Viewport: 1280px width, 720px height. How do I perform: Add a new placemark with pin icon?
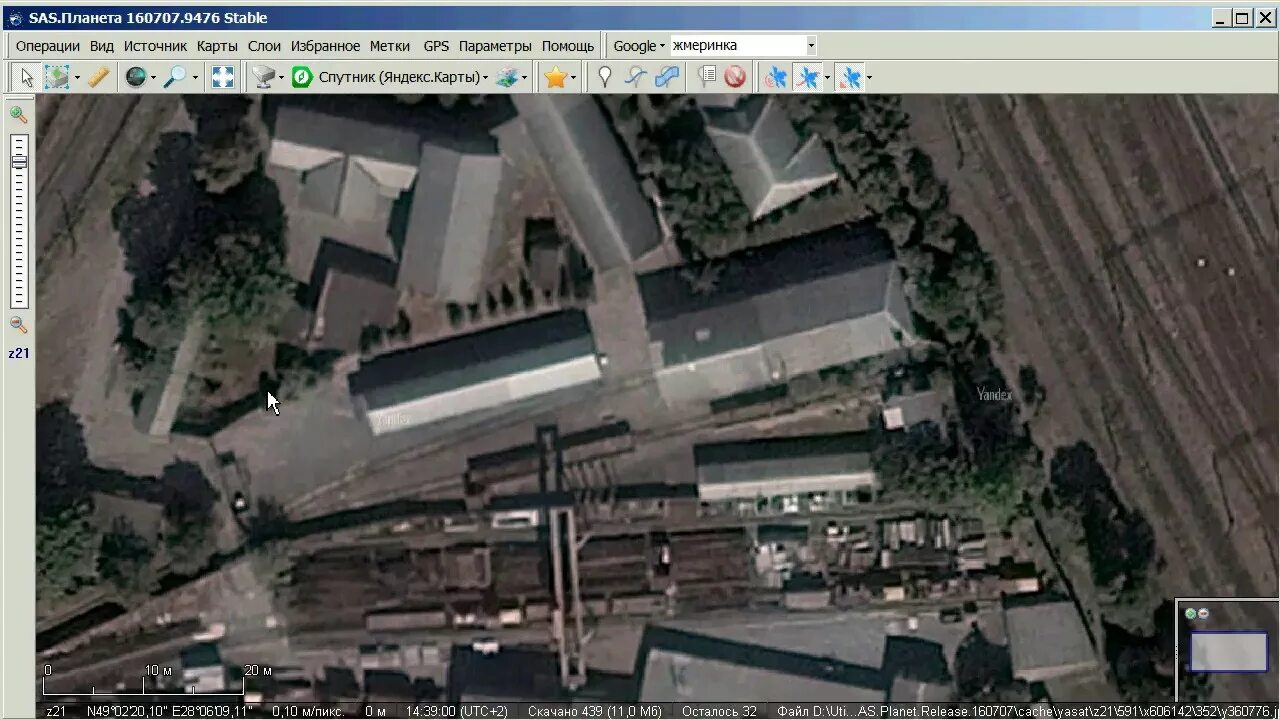(x=604, y=77)
